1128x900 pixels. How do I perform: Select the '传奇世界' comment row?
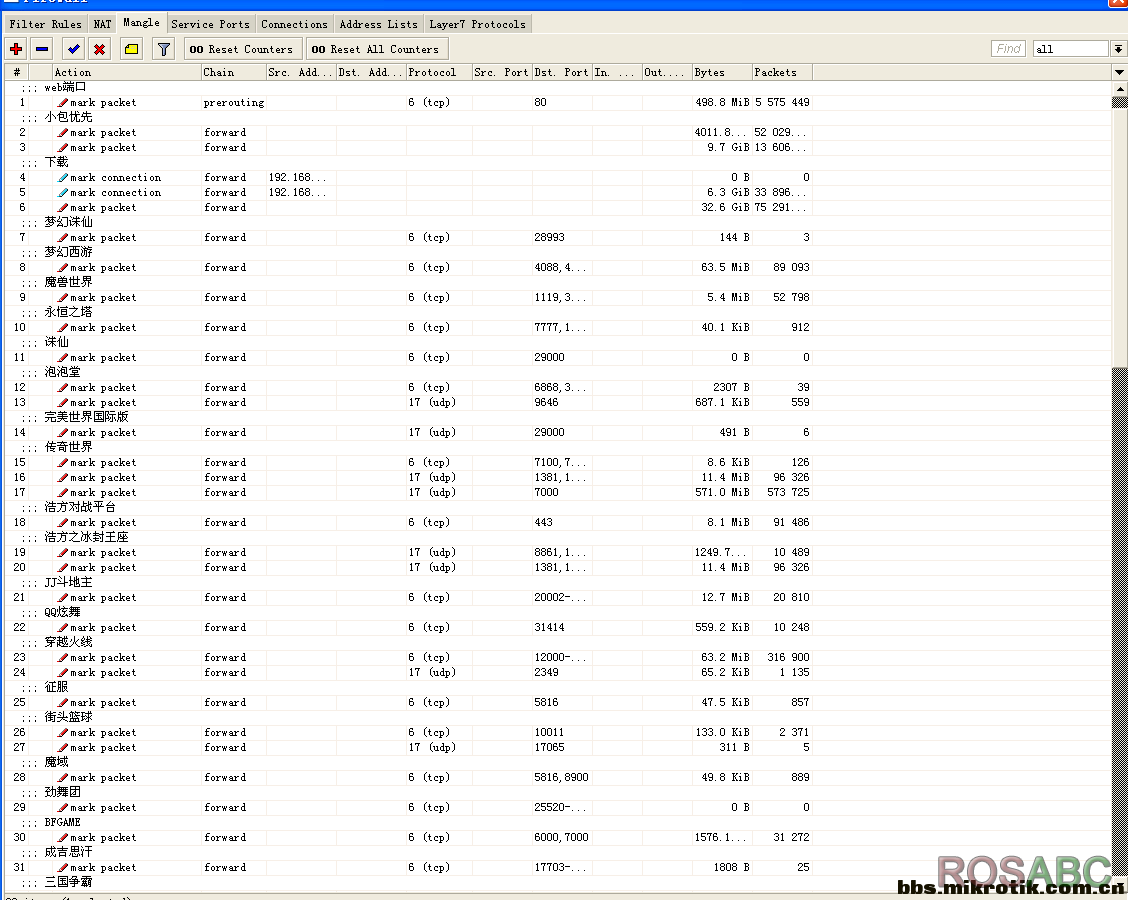click(558, 447)
